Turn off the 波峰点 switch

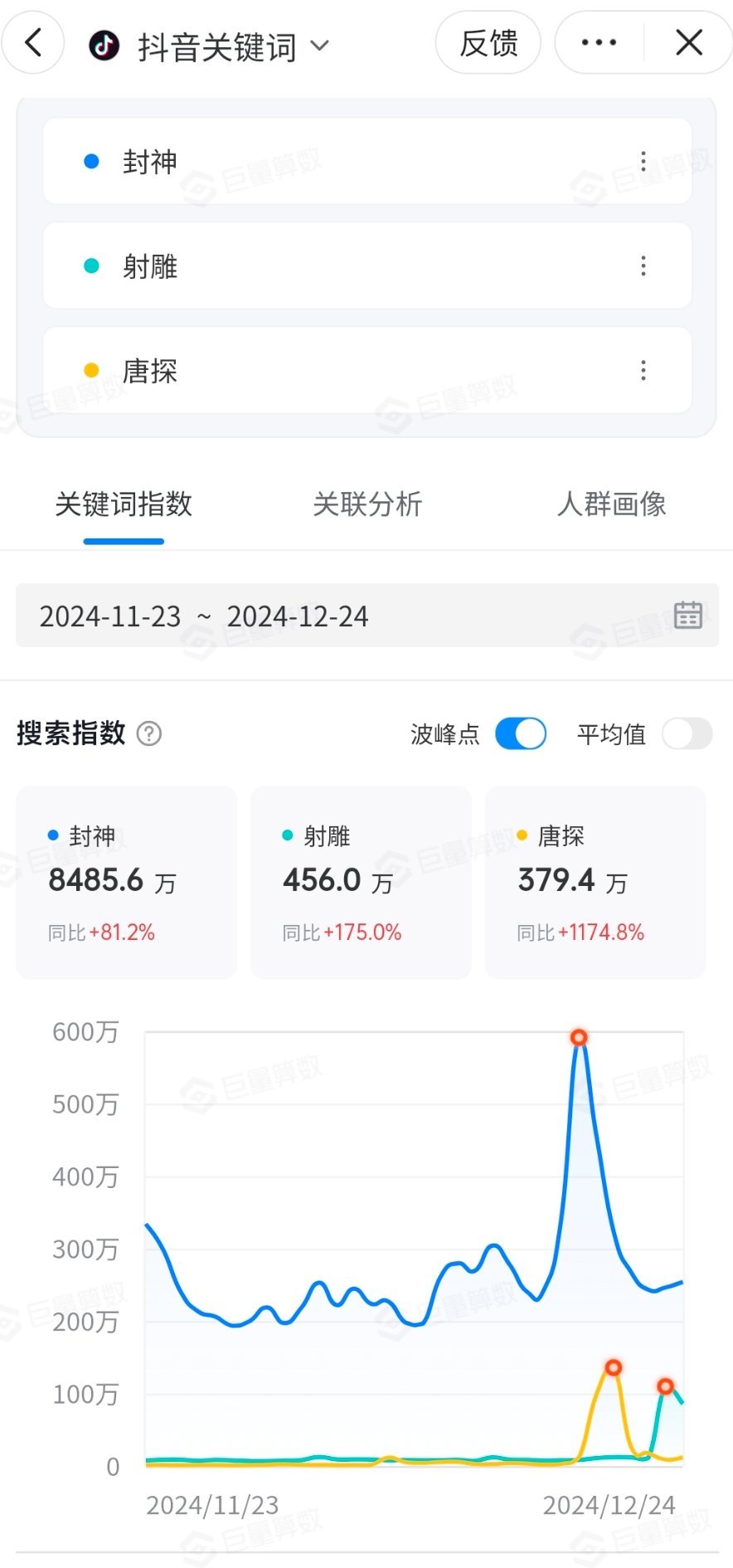click(521, 734)
